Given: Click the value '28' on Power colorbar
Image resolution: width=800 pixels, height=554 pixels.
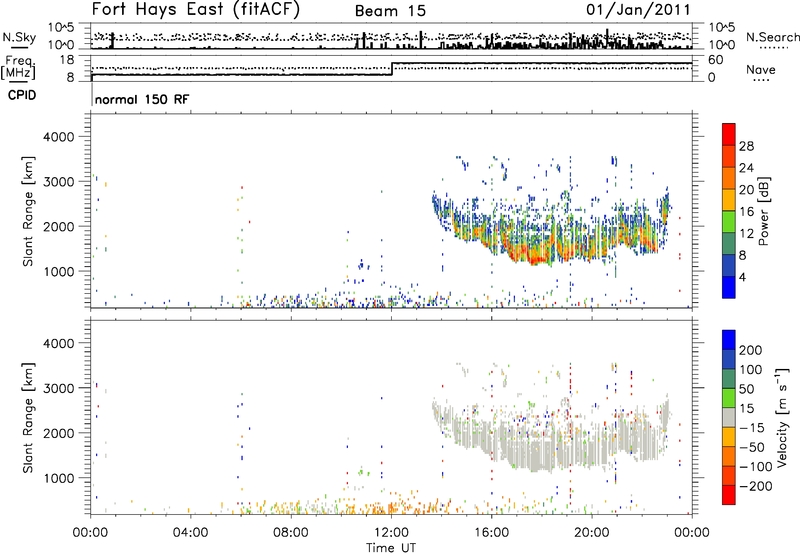Looking at the screenshot, I should pos(746,146).
